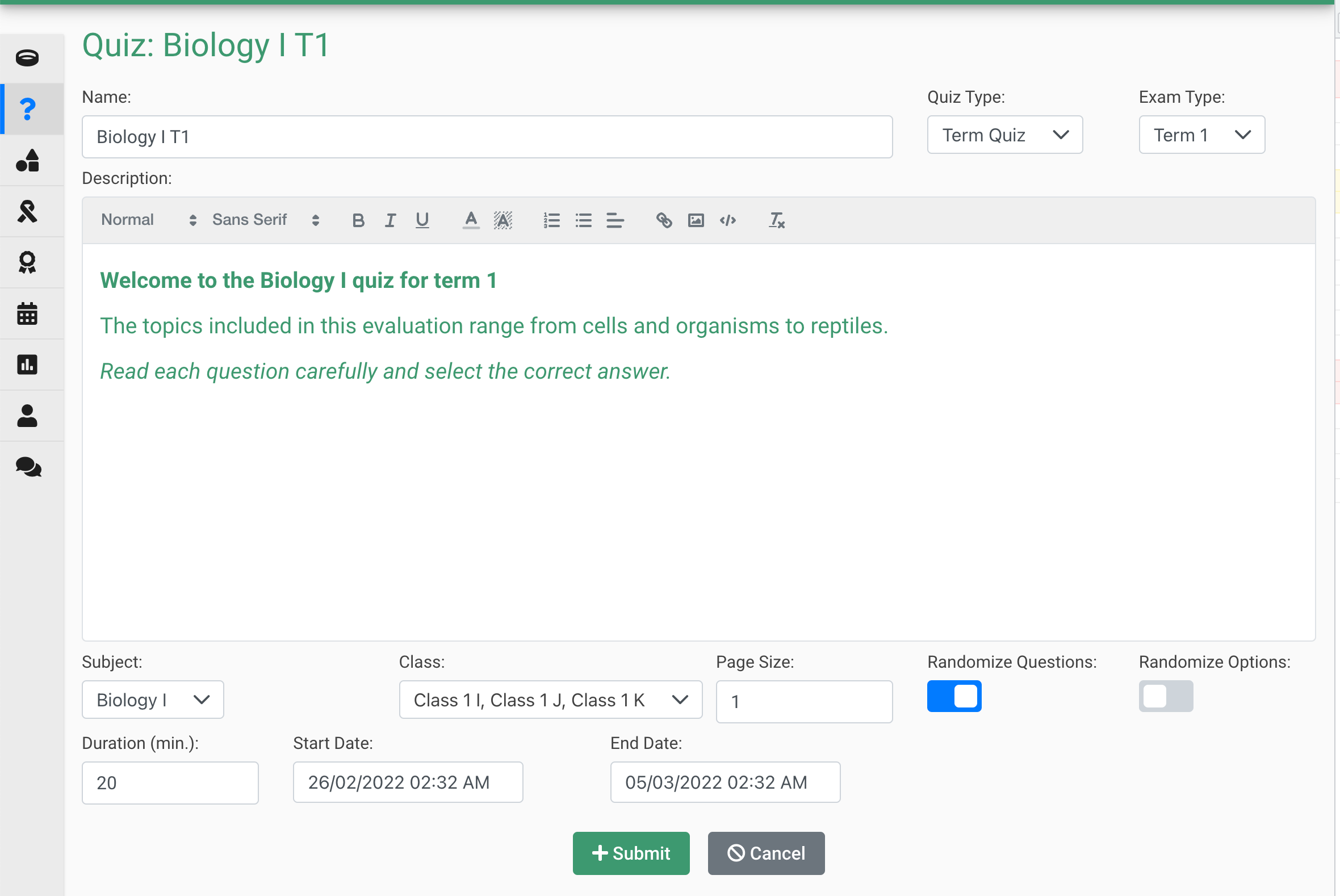The width and height of the screenshot is (1340, 896).
Task: Toggle italic text formatting
Action: pyautogui.click(x=390, y=220)
